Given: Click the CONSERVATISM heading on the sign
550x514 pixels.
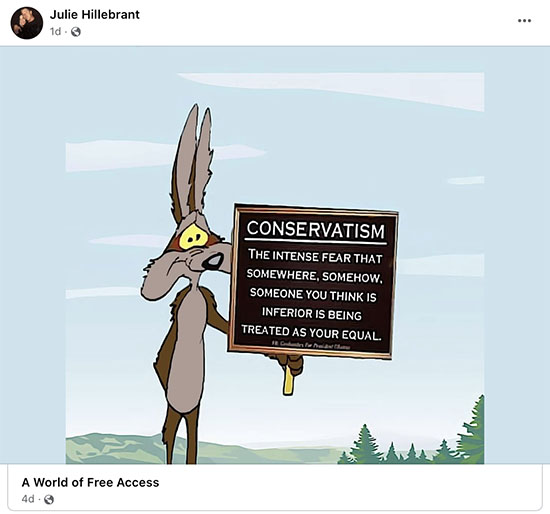Looking at the screenshot, I should coord(315,229).
